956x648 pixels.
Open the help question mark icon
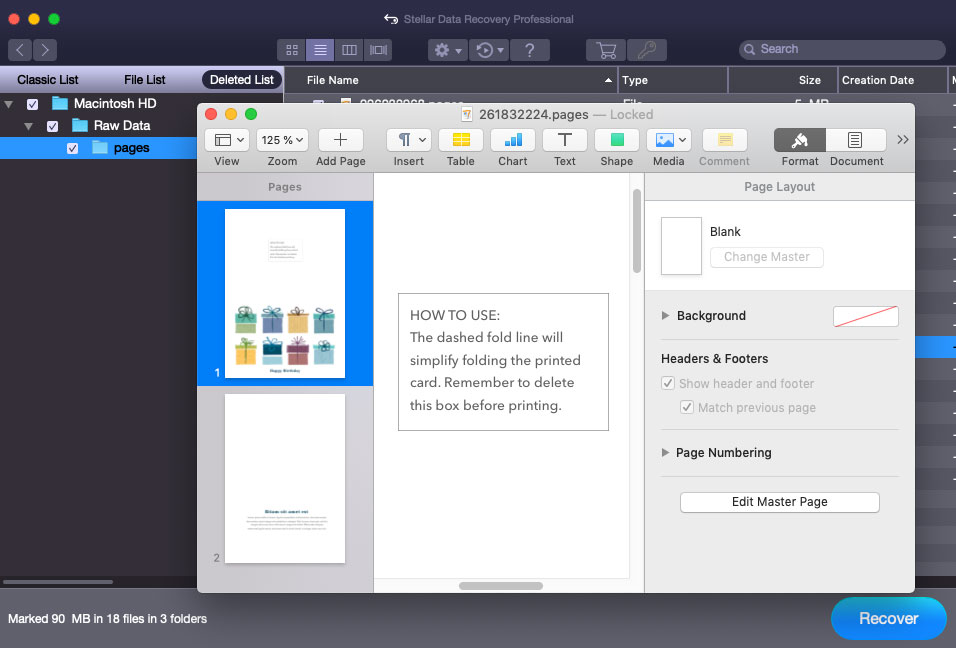[x=529, y=49]
